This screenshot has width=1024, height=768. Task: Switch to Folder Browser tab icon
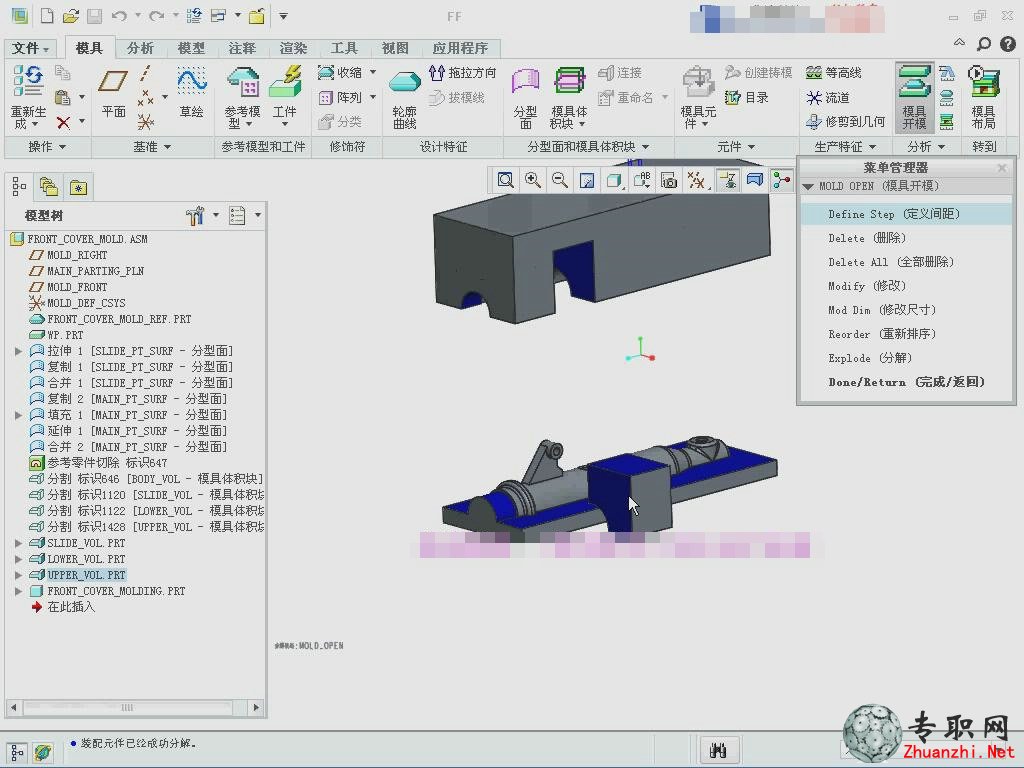(x=49, y=187)
